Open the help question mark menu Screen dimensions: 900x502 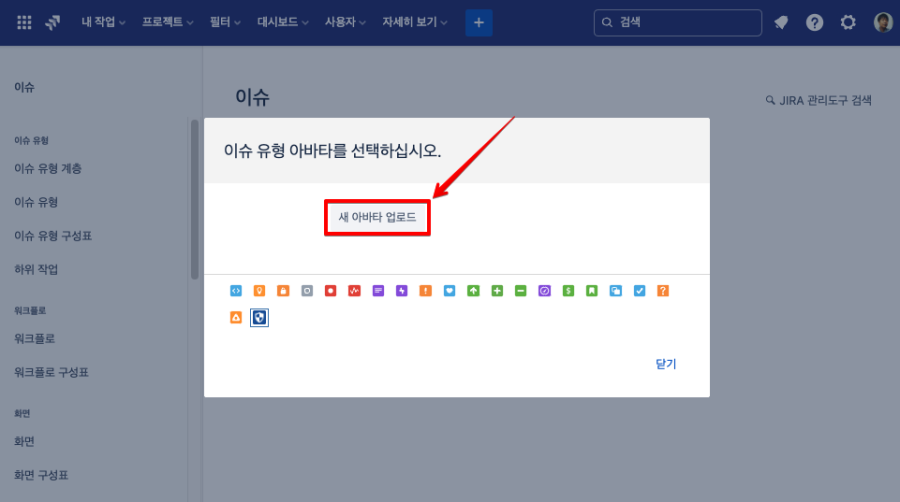(814, 22)
